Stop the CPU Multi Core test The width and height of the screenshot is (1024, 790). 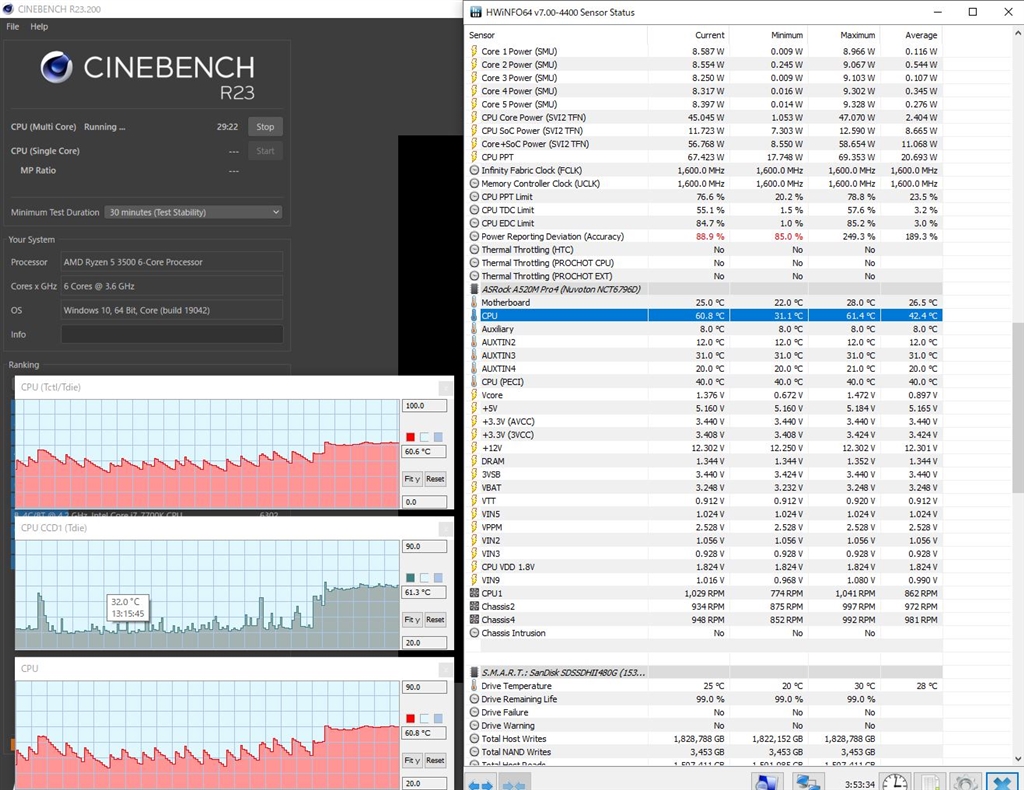265,127
